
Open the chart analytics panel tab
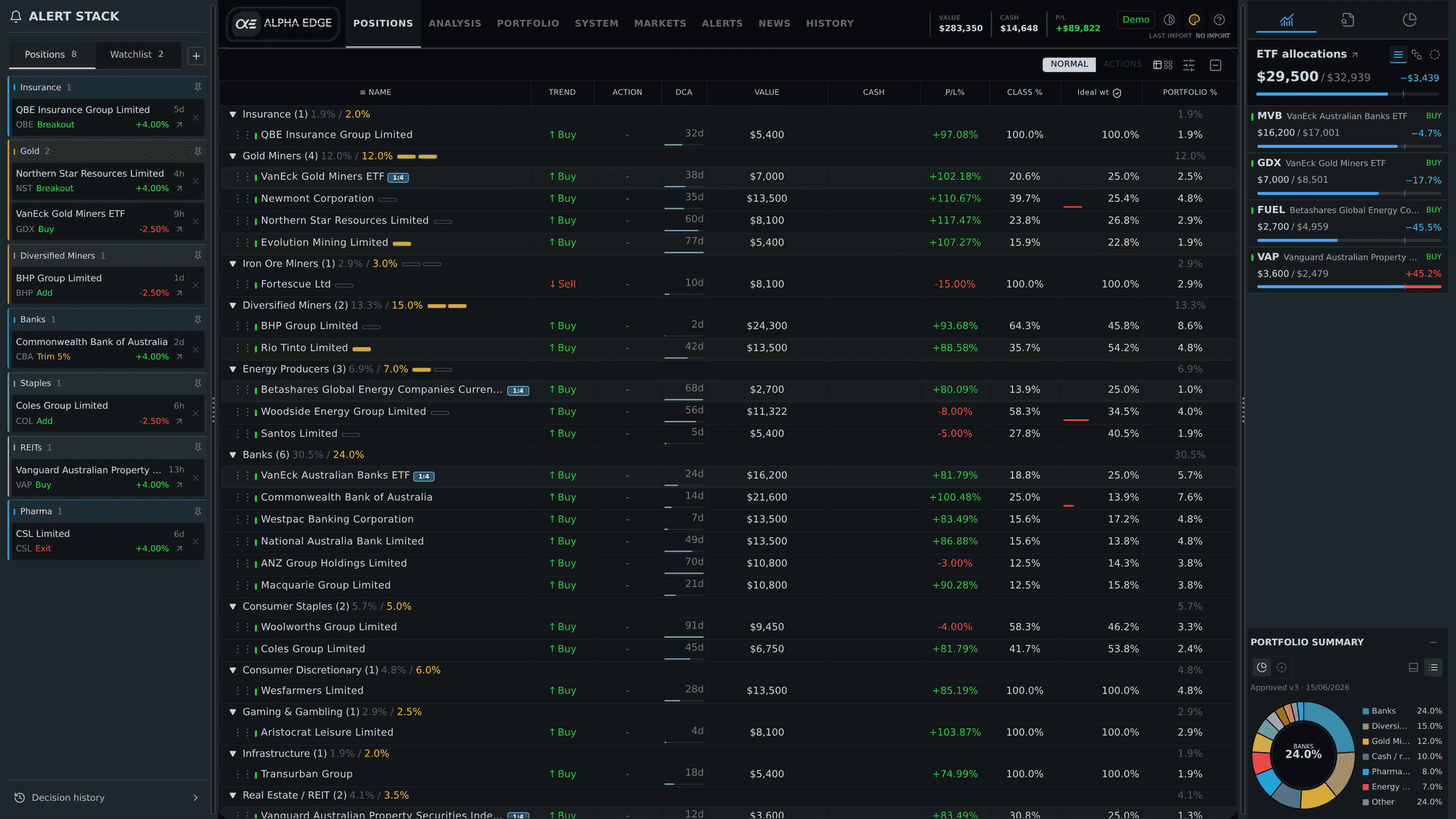pyautogui.click(x=1286, y=20)
